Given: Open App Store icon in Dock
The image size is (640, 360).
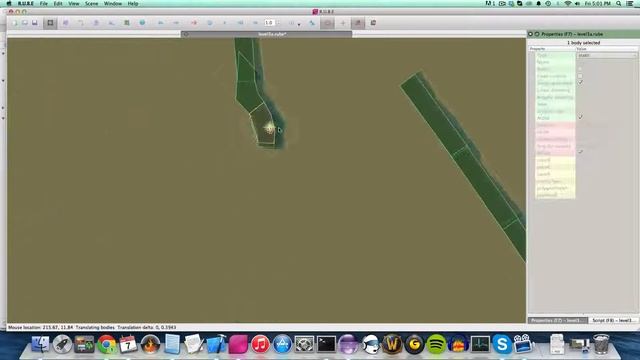Looking at the screenshot, I should click(282, 344).
